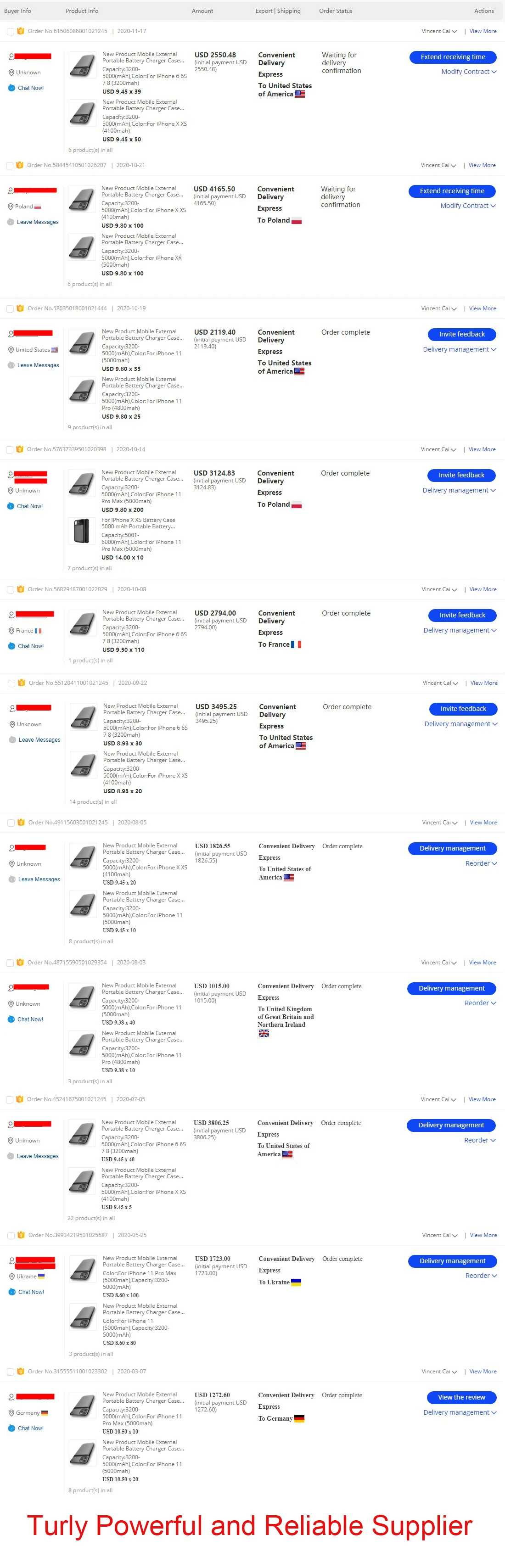Click the US flag under To United States of America

(300, 95)
